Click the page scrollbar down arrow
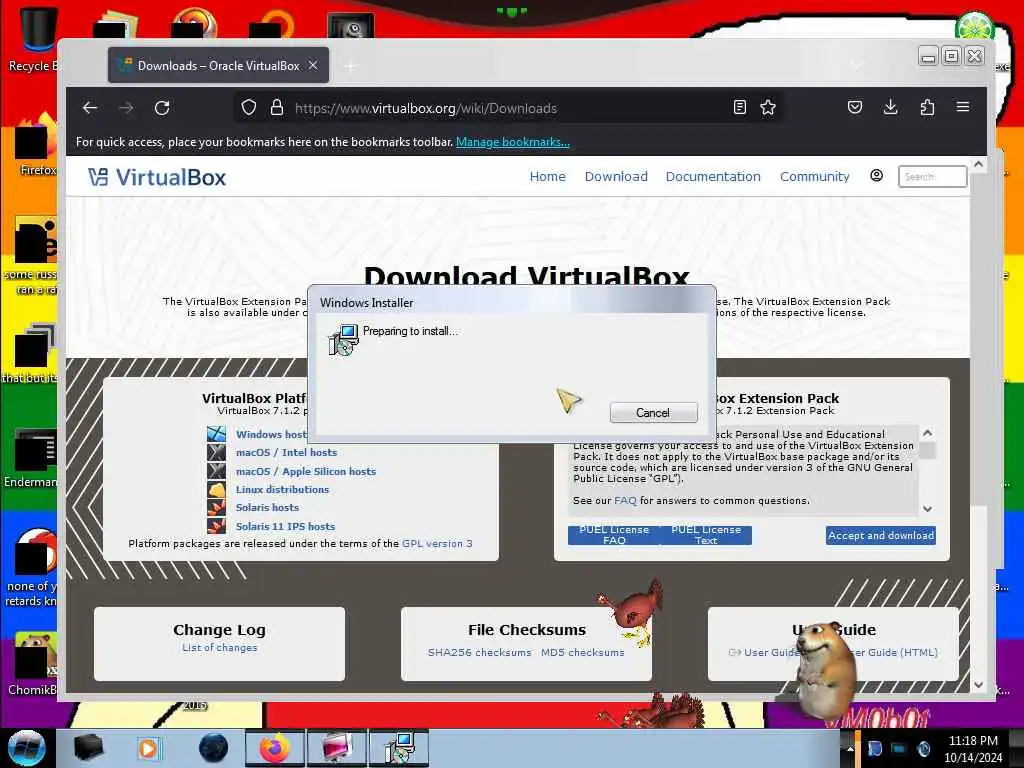Viewport: 1024px width, 768px height. click(x=978, y=685)
